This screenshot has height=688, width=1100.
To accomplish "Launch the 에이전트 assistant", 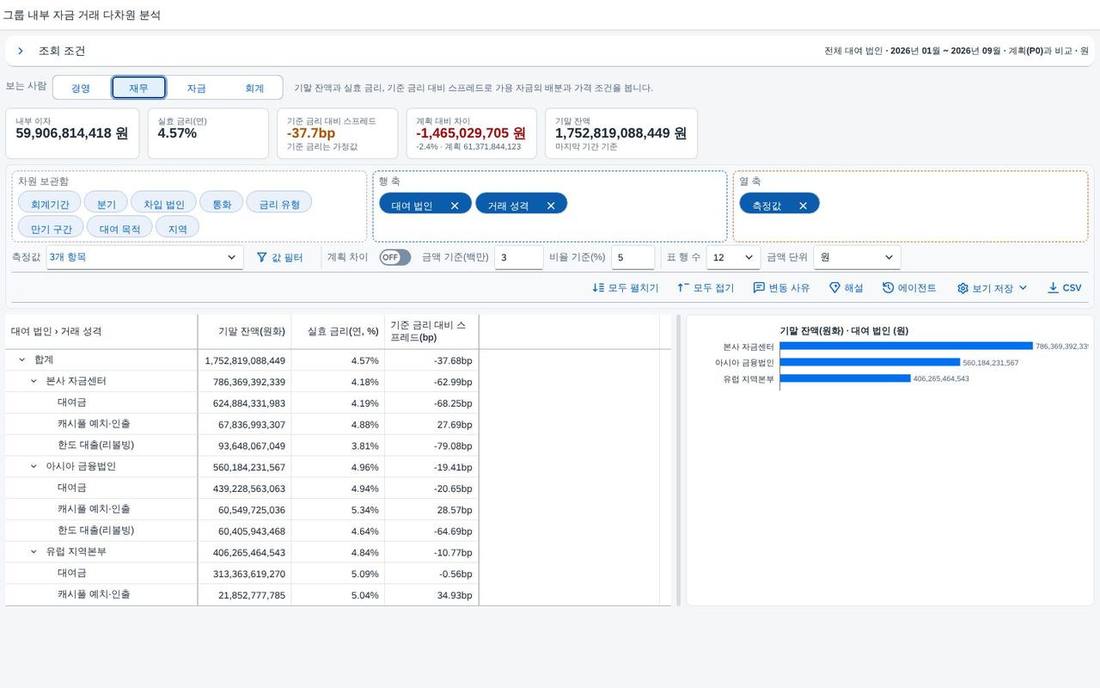I will 909,288.
